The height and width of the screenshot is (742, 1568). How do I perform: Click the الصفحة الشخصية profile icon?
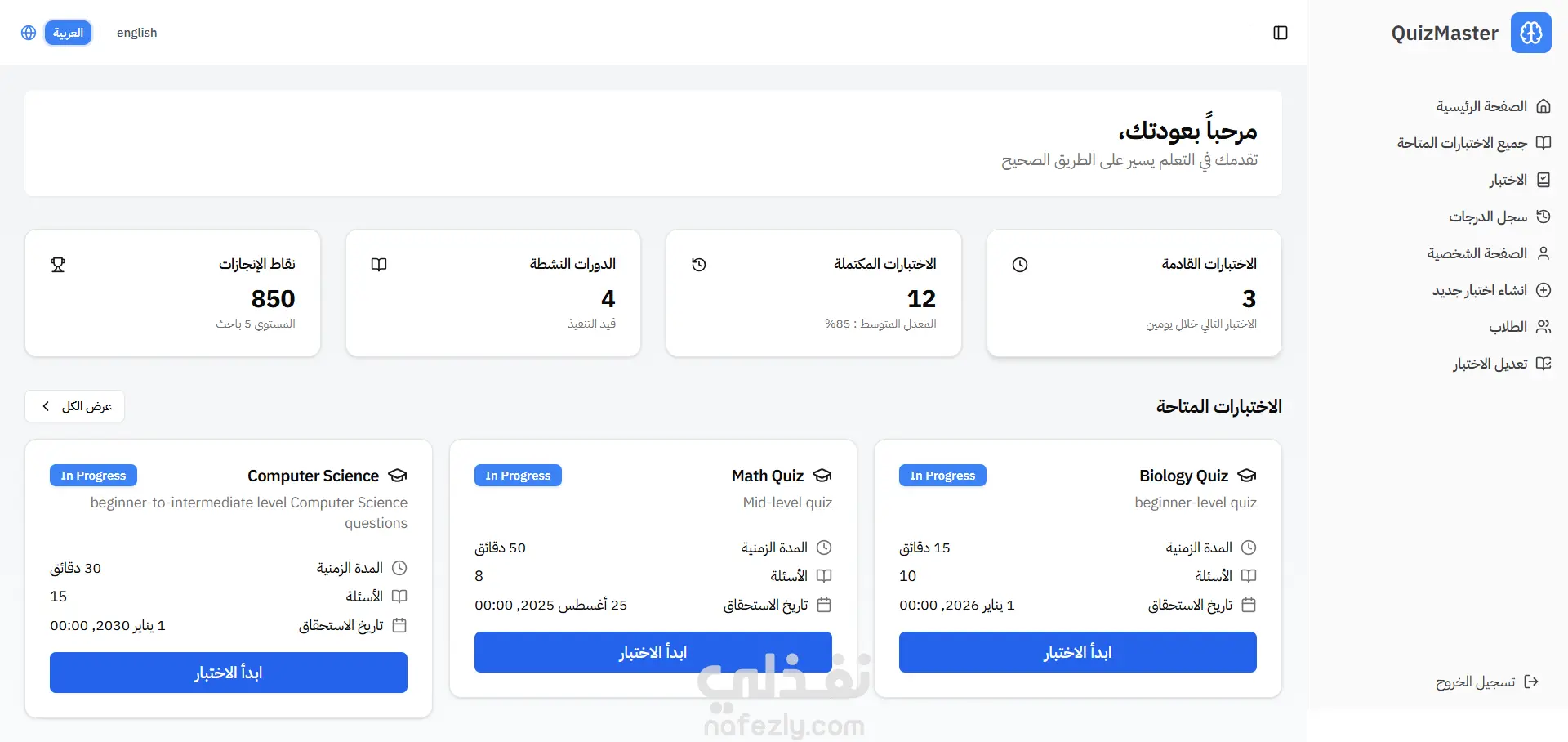1543,253
